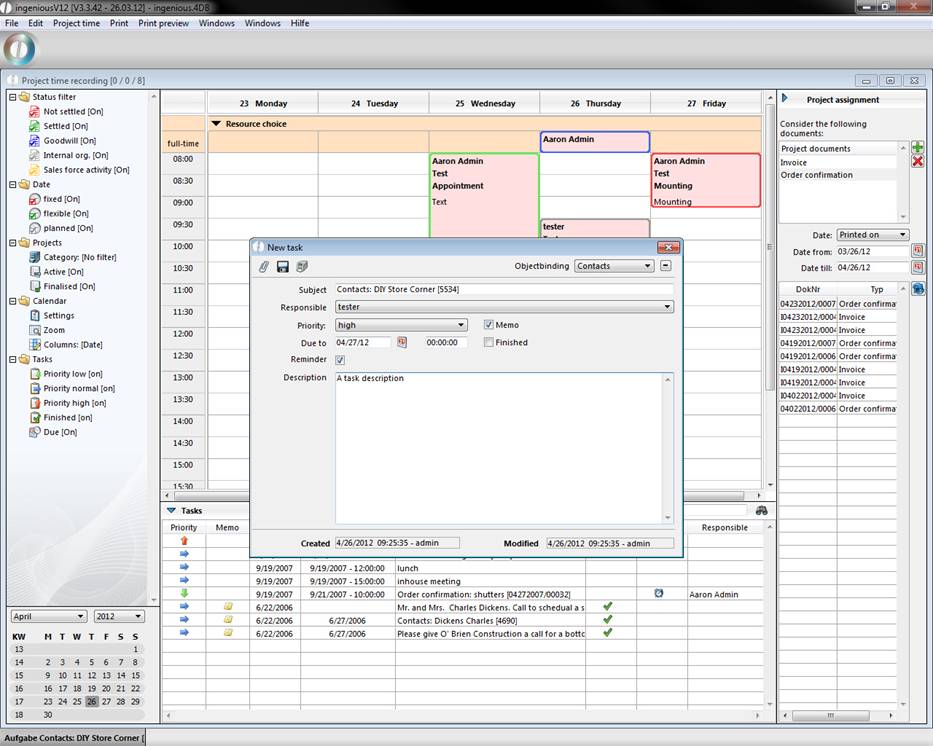Select the Aaron Admin Mounting appointment on Friday
The height and width of the screenshot is (746, 933).
[x=705, y=180]
